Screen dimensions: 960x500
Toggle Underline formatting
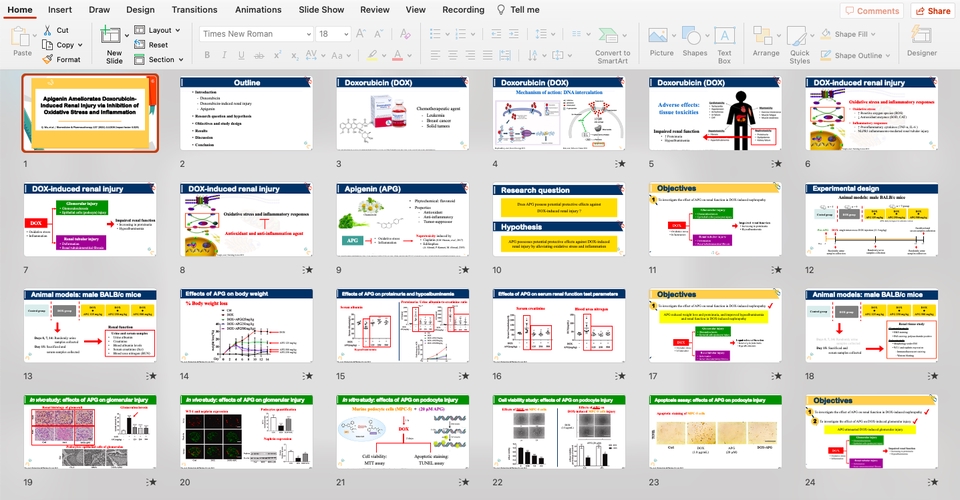pyautogui.click(x=241, y=55)
